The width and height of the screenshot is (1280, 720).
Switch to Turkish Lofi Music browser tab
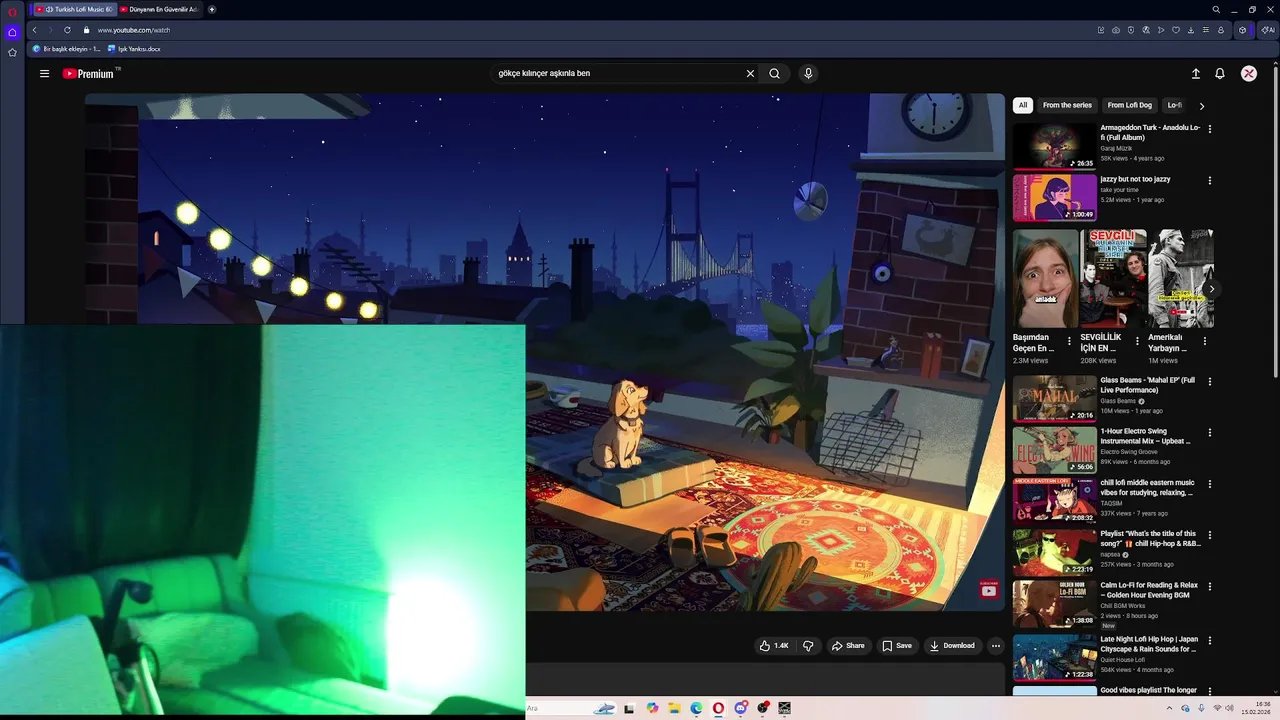(x=73, y=9)
